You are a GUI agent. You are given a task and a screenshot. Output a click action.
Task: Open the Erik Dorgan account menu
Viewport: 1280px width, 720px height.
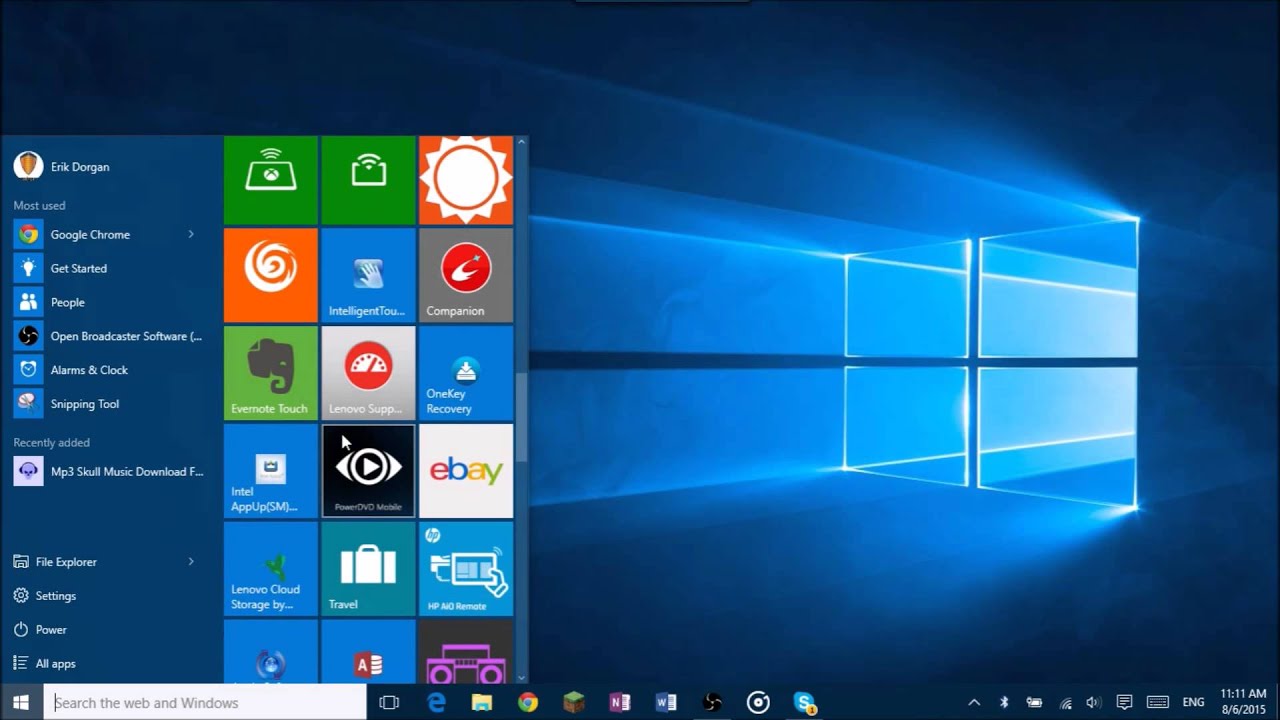62,166
